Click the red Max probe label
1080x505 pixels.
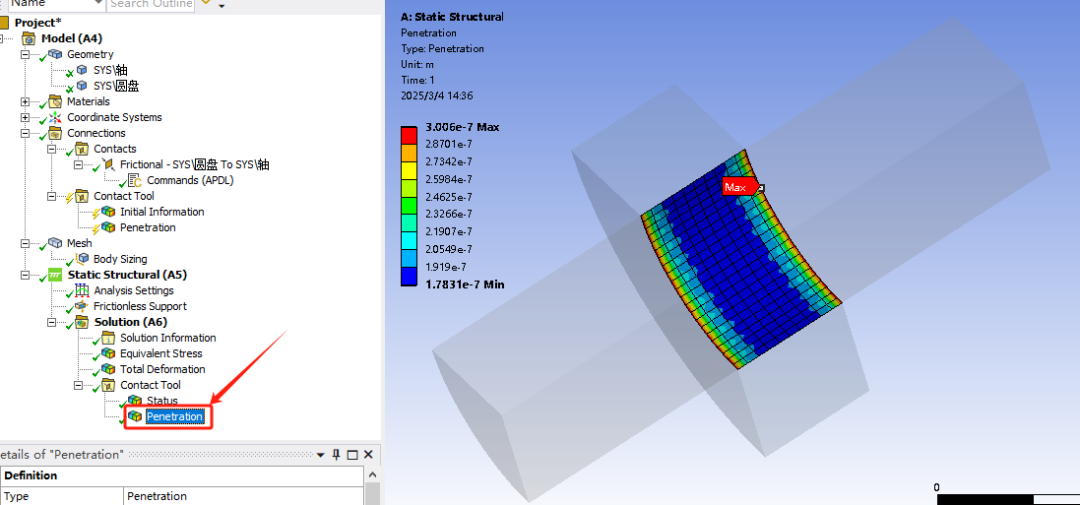tap(738, 187)
